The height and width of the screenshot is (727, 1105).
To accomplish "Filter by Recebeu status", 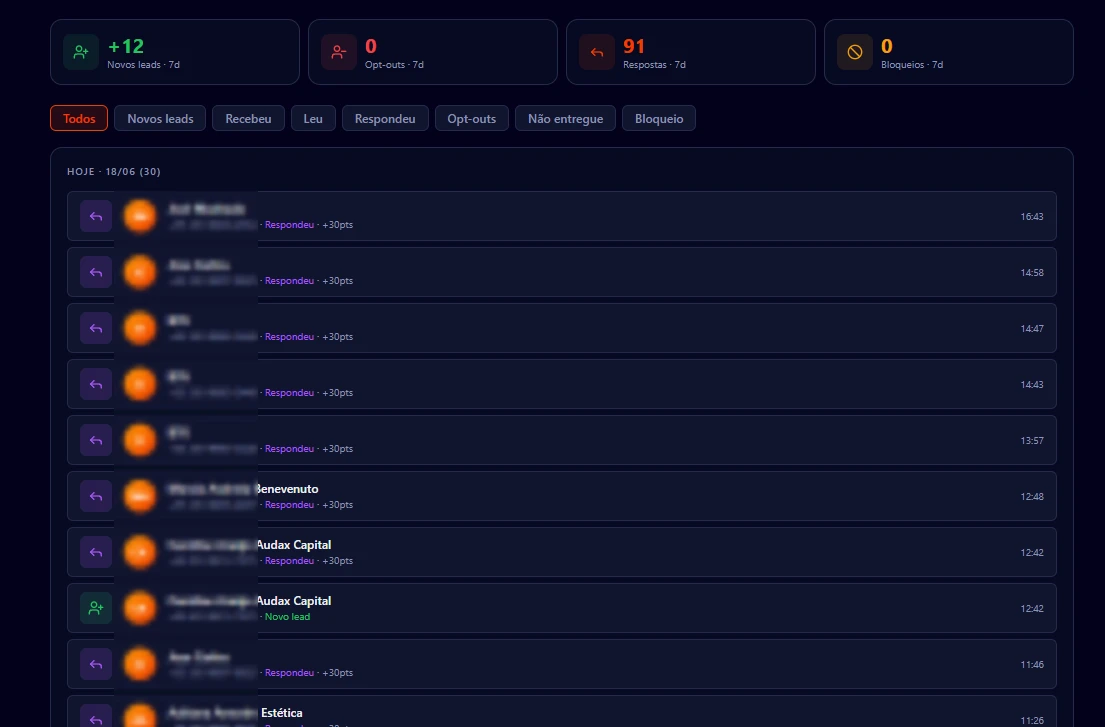I will pyautogui.click(x=248, y=118).
